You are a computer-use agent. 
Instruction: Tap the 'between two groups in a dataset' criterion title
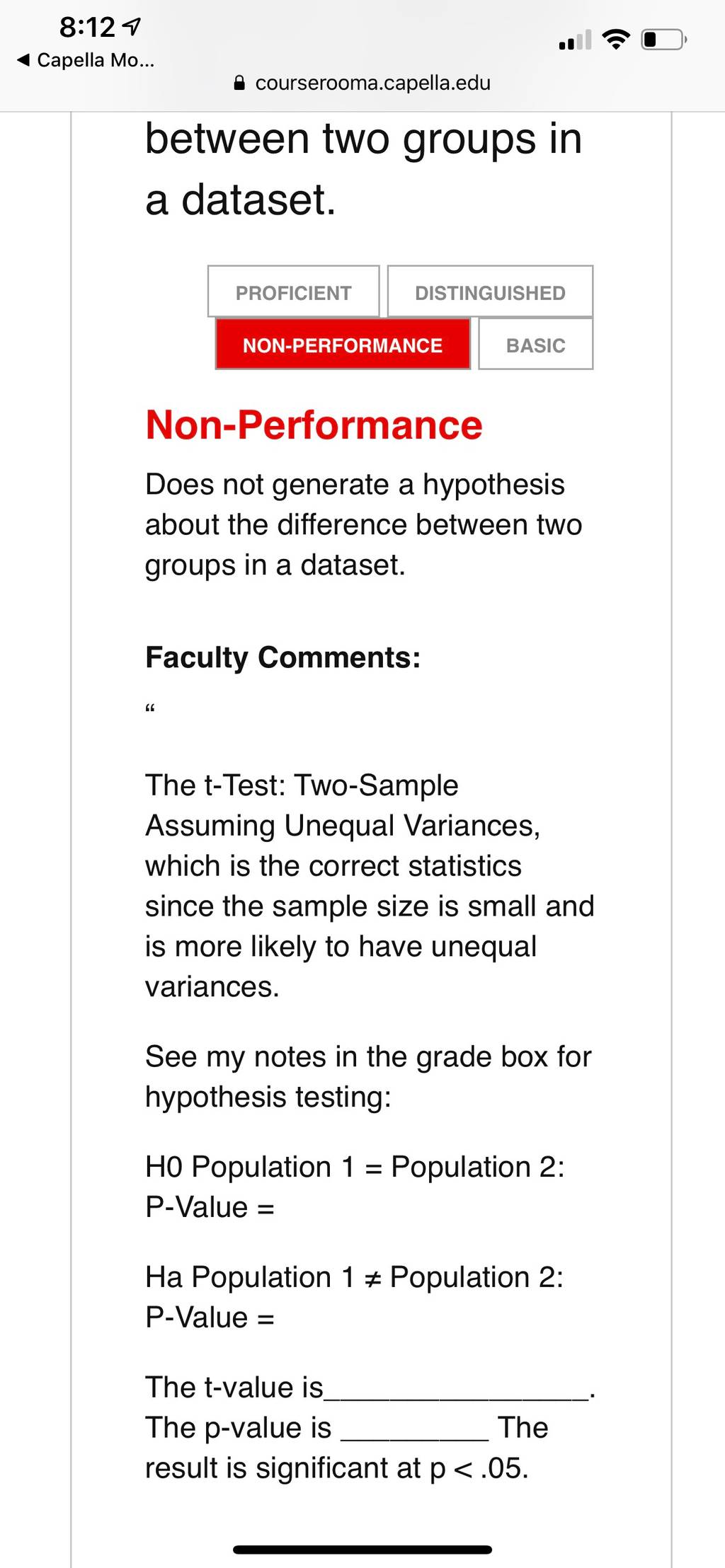tap(363, 168)
